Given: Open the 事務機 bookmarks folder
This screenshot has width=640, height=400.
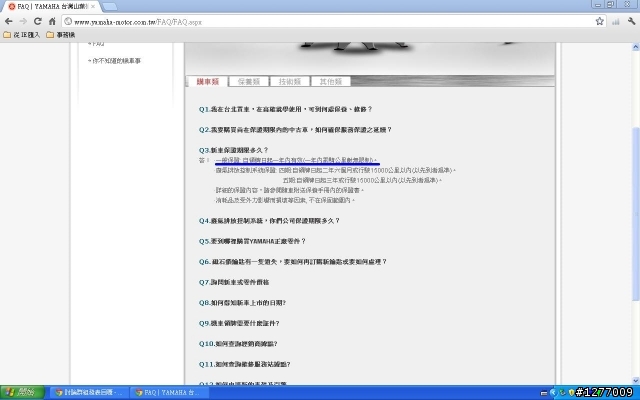Looking at the screenshot, I should 60,35.
